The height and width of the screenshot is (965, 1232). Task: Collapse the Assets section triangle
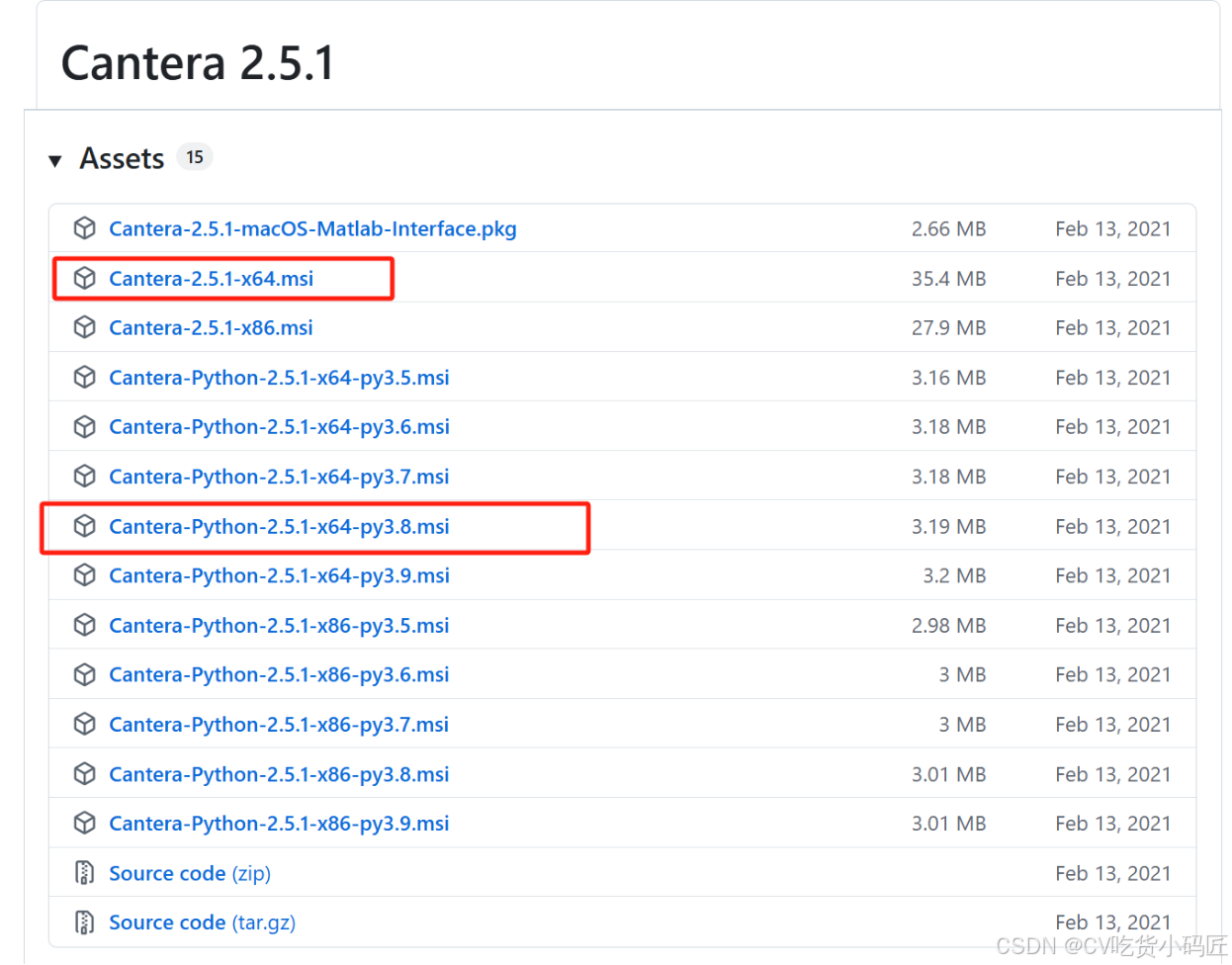point(55,160)
